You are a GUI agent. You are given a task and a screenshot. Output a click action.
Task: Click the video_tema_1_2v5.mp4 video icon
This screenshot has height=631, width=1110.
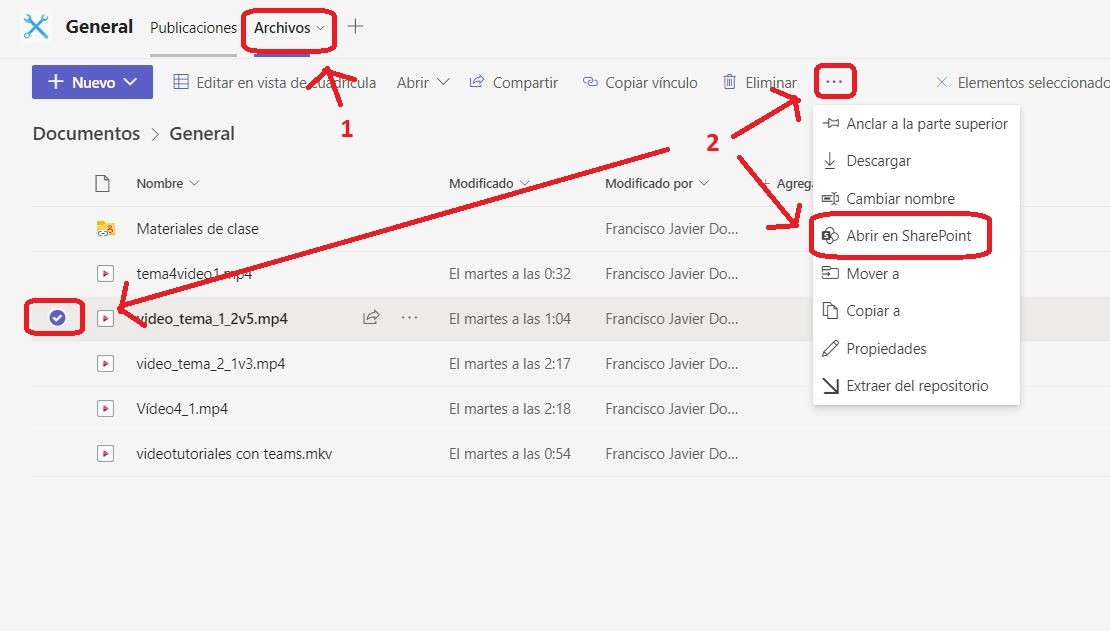point(105,319)
